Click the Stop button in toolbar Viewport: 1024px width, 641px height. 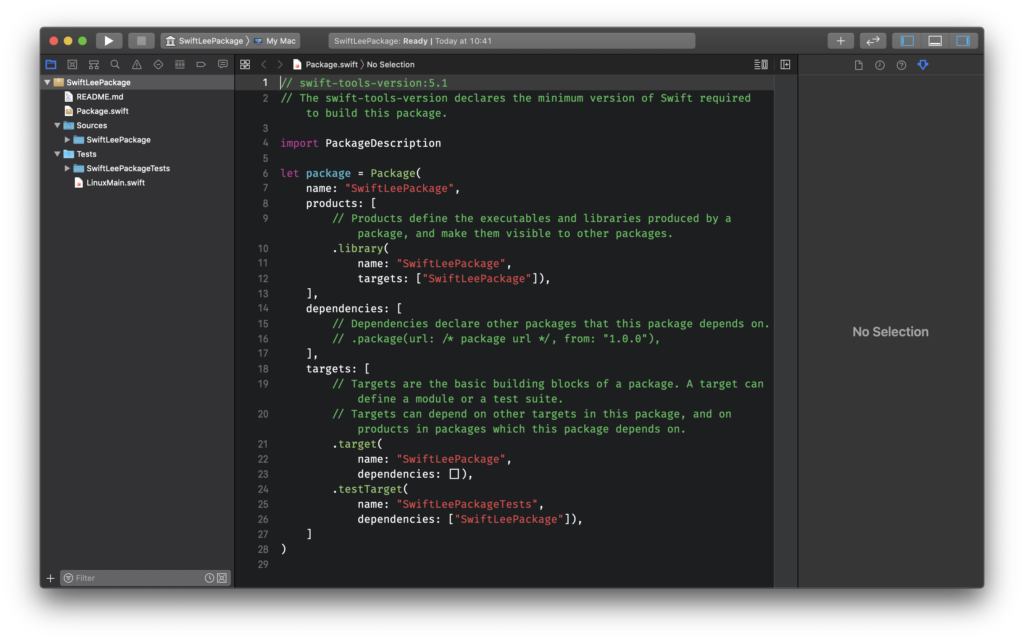[x=141, y=40]
